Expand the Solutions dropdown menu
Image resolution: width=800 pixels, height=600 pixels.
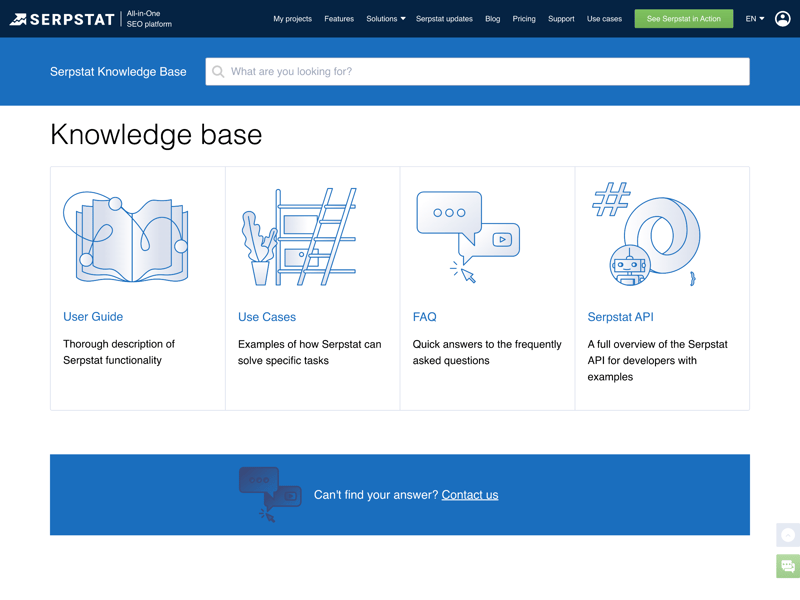coord(386,19)
